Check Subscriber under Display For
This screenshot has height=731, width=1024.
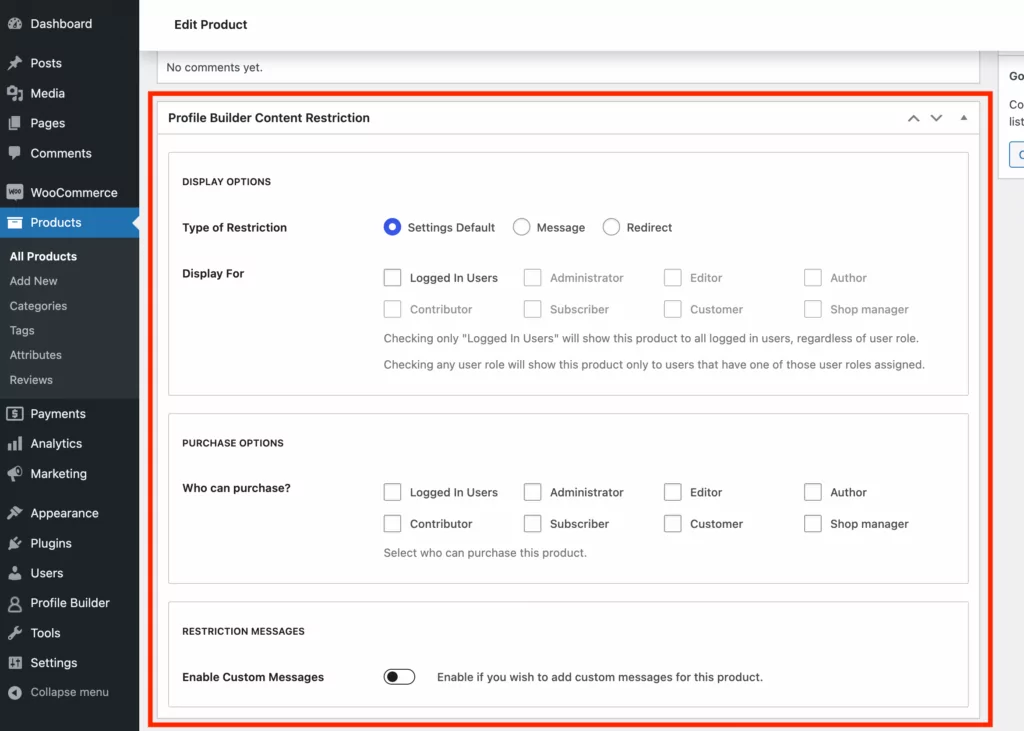tap(532, 309)
